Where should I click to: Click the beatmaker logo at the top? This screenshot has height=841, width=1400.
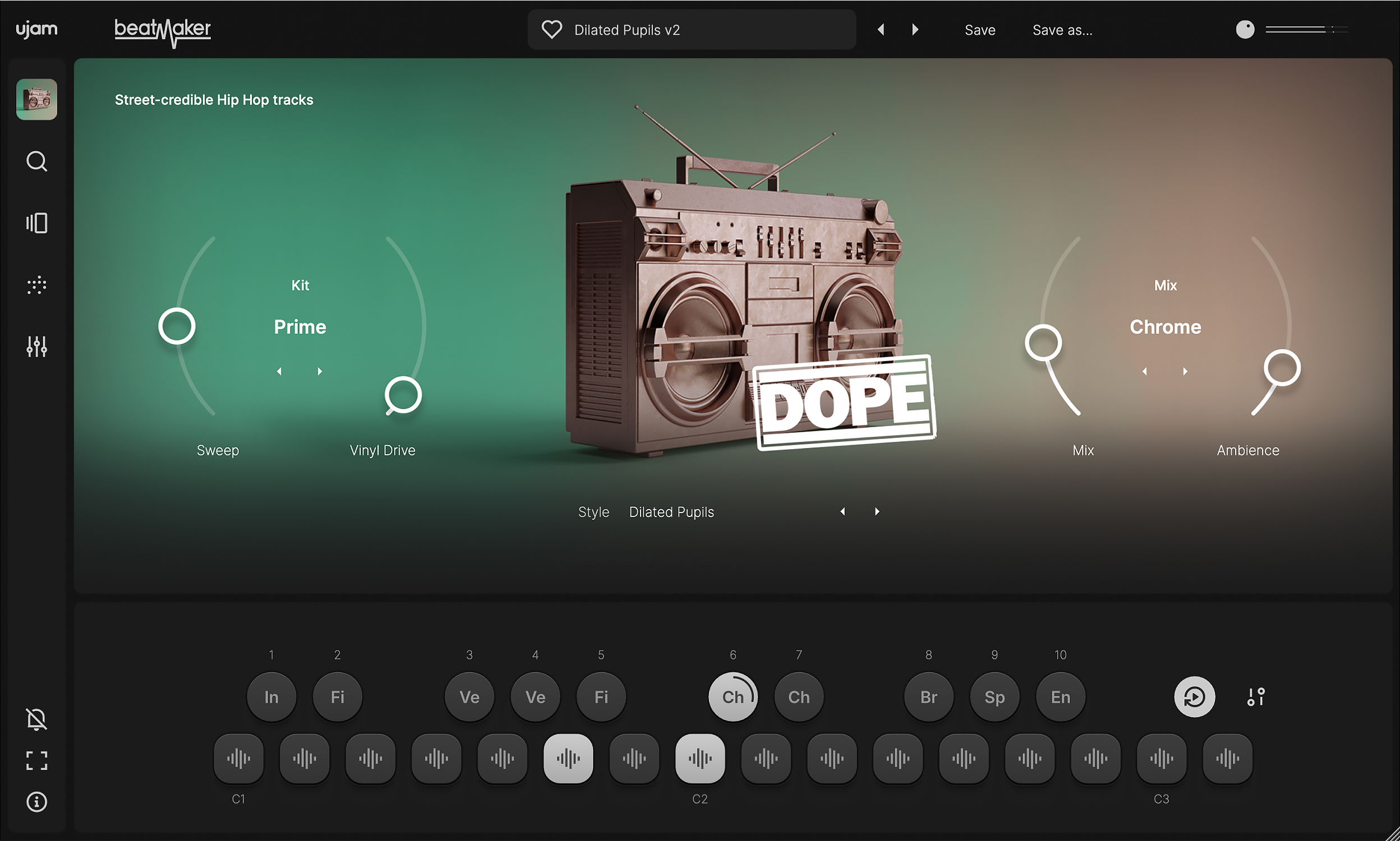(162, 30)
